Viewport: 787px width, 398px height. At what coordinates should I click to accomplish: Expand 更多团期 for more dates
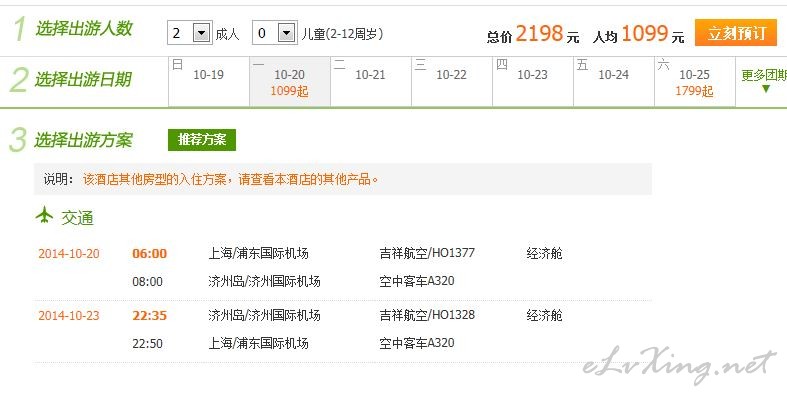764,82
